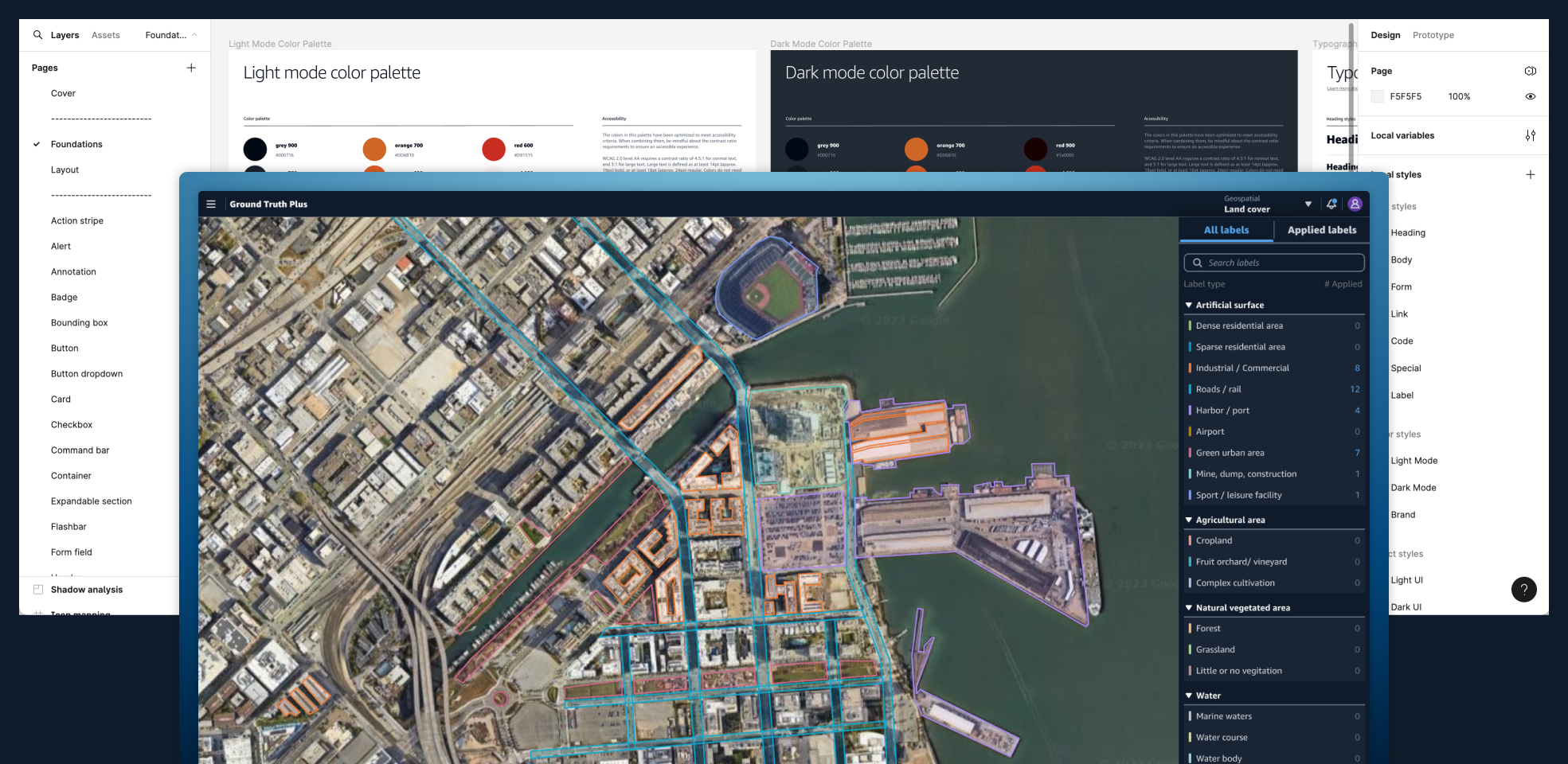The width and height of the screenshot is (1568, 764).
Task: Open the Prototype tab
Action: [x=1433, y=35]
